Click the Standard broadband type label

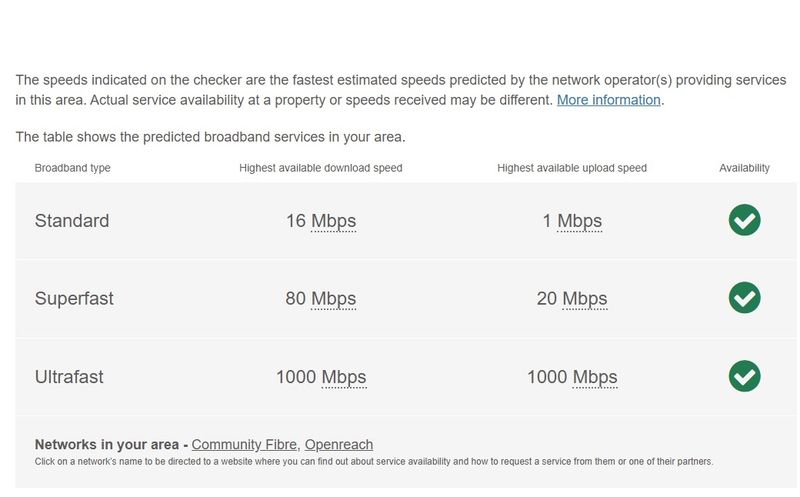[72, 221]
